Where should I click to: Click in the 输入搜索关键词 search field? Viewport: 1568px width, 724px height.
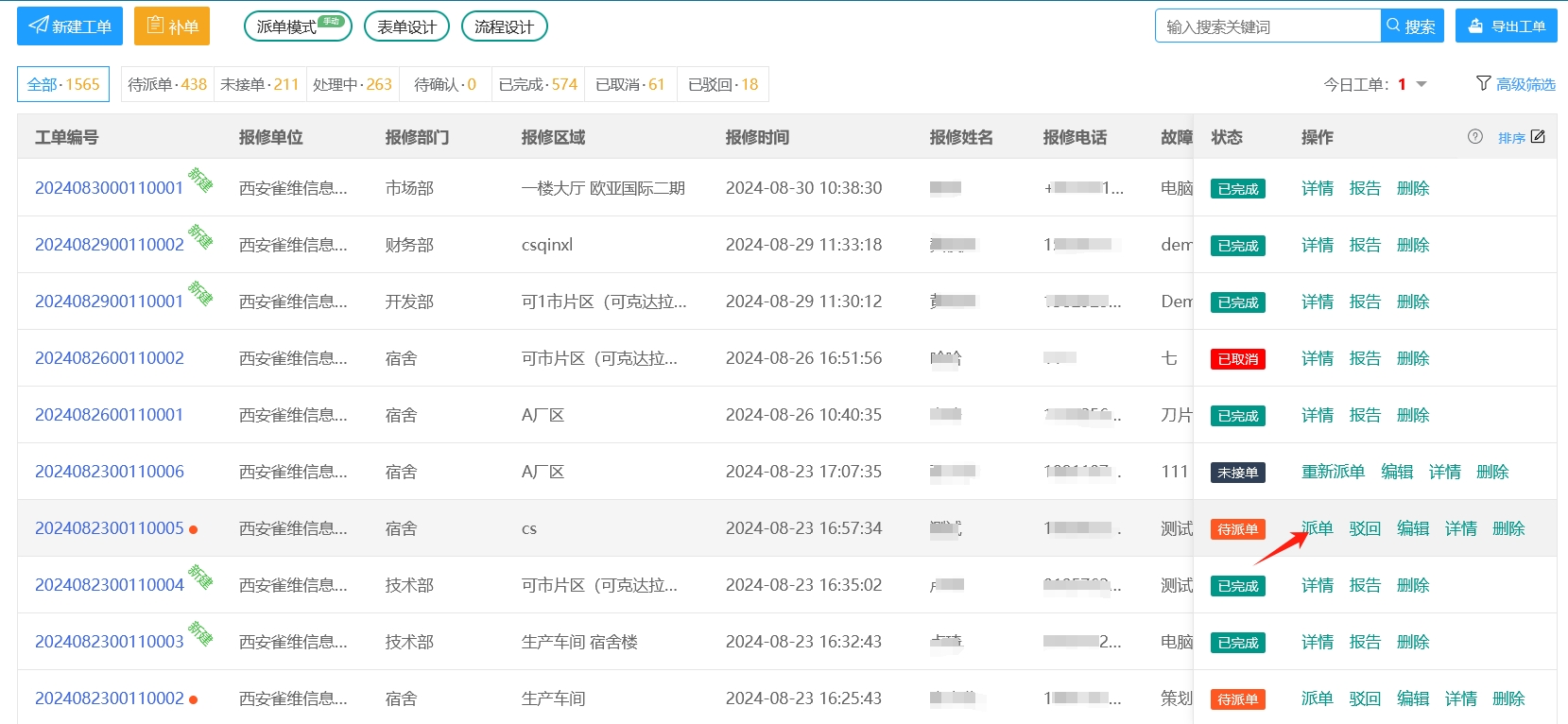click(1266, 26)
